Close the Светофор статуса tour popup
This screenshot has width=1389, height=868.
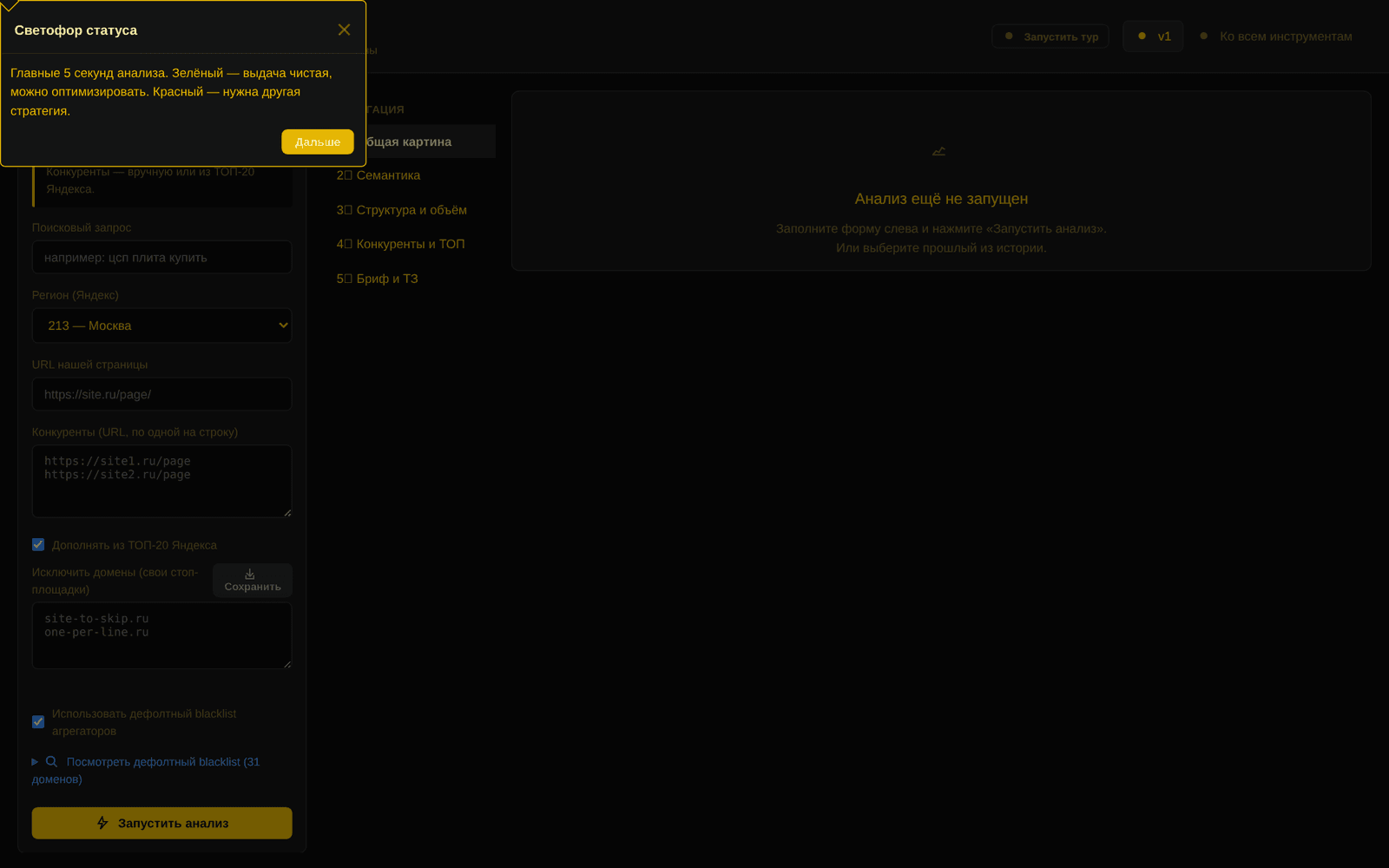click(x=344, y=30)
